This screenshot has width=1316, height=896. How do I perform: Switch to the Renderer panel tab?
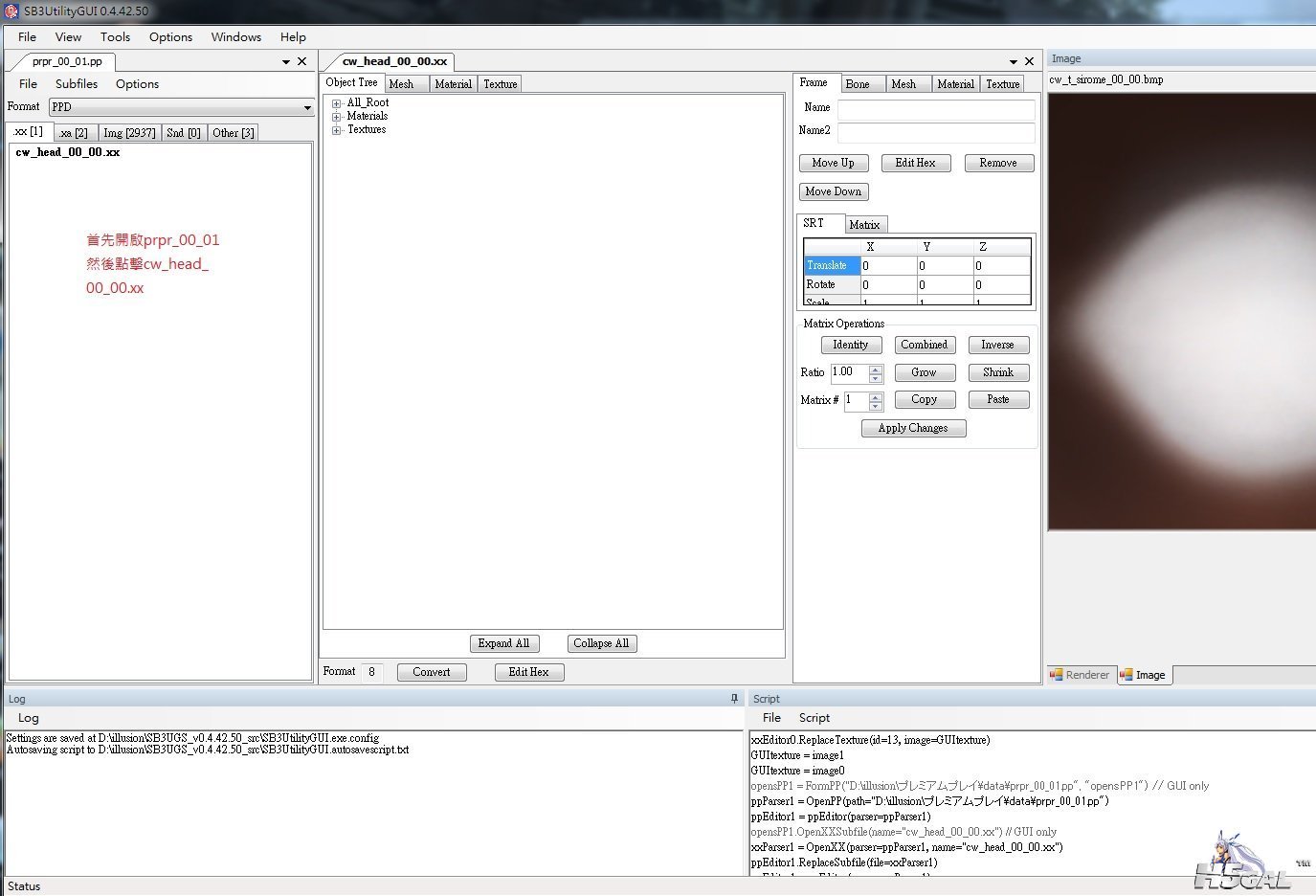(x=1080, y=675)
